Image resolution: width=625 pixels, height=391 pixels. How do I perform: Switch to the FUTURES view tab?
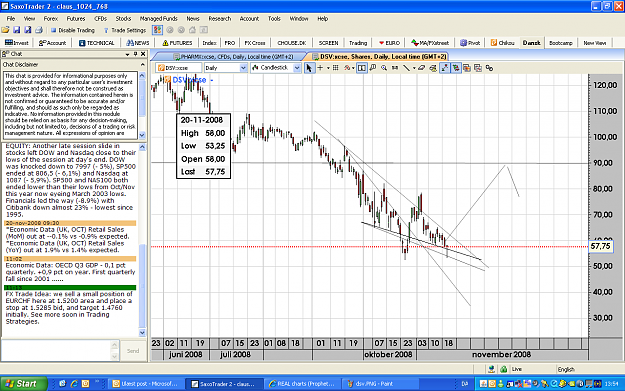[177, 43]
